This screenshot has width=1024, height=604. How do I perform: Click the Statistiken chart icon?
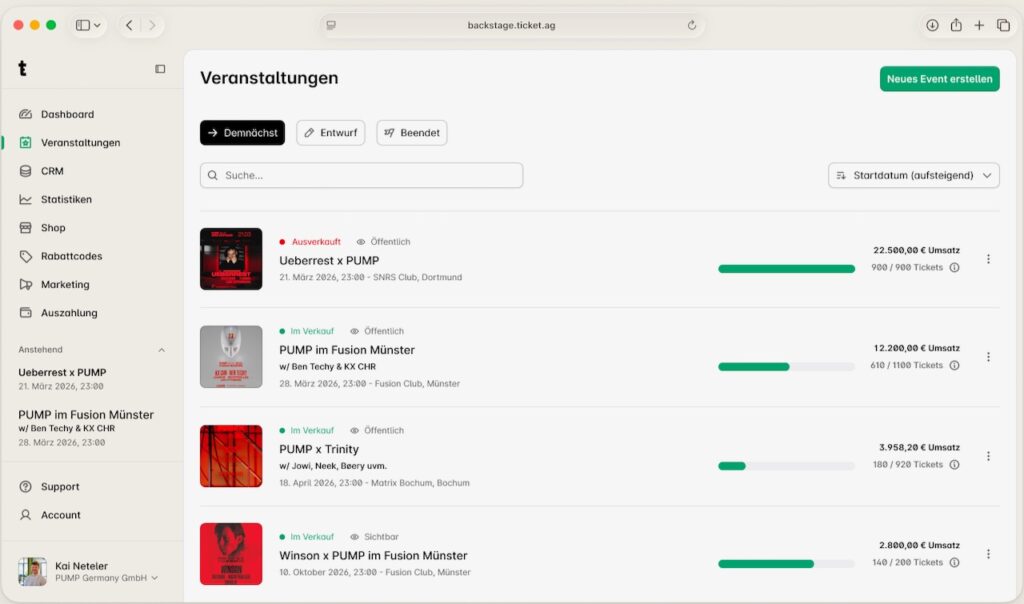26,199
